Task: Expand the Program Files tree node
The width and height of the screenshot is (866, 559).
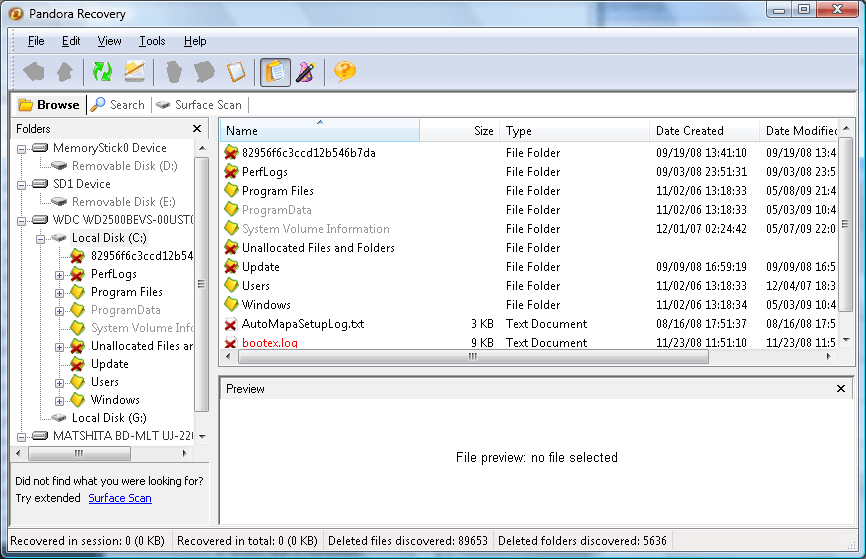Action: point(60,293)
